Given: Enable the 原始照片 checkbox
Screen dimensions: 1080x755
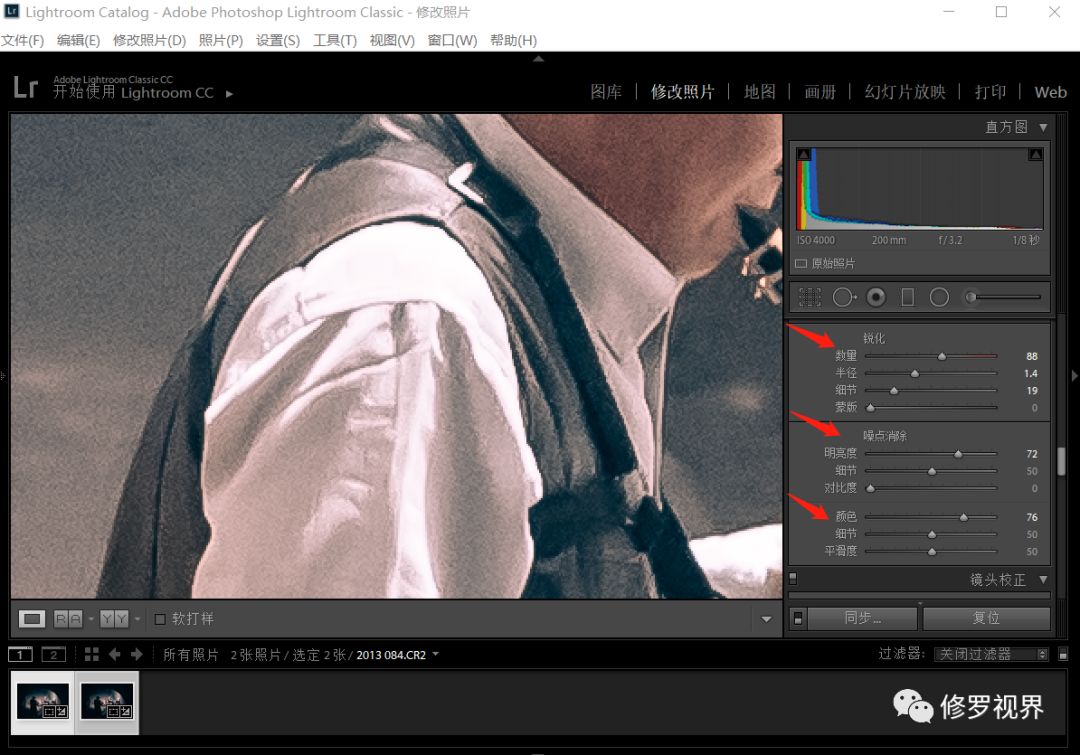Looking at the screenshot, I should (x=801, y=263).
